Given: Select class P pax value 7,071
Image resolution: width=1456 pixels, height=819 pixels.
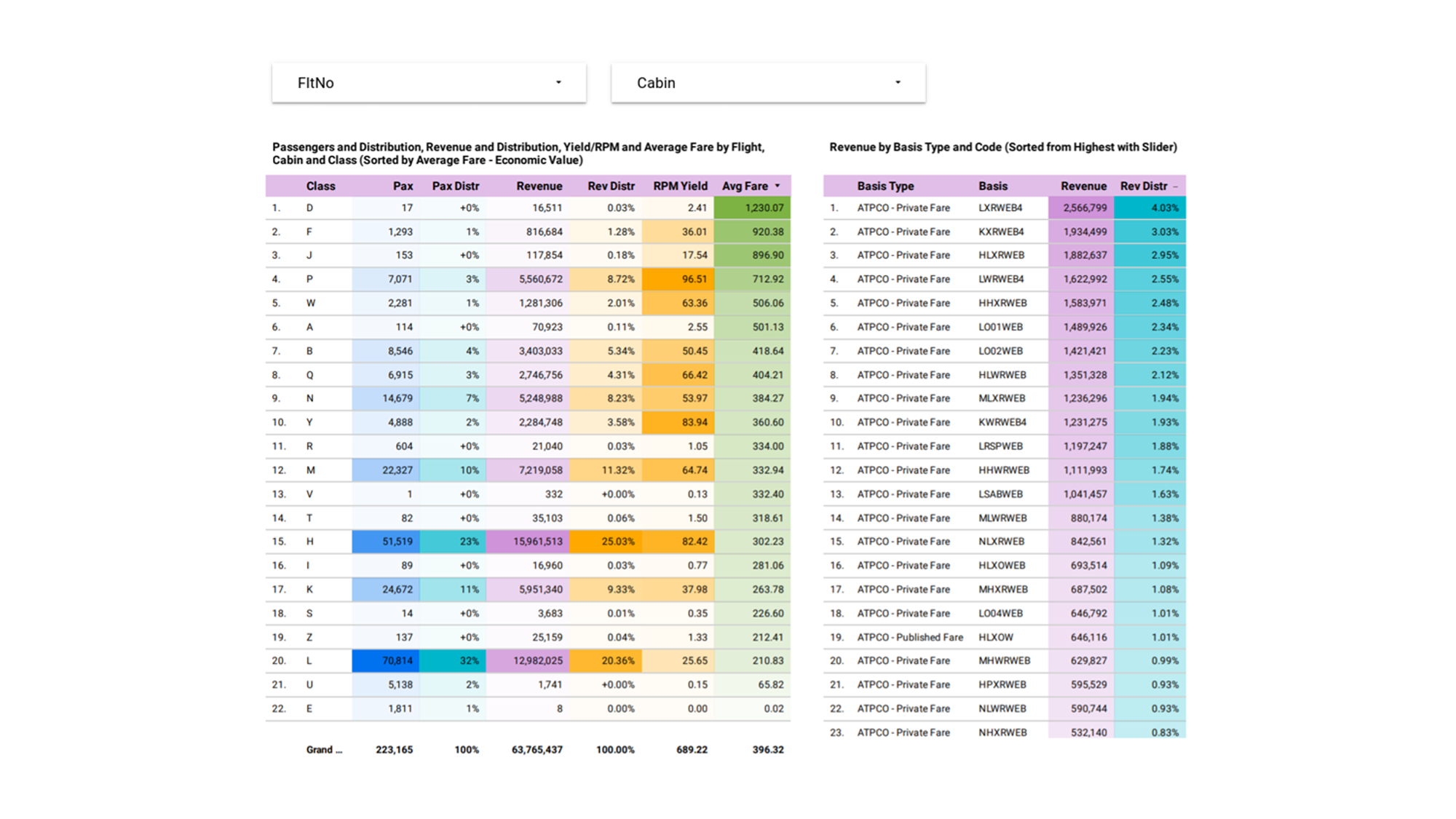Looking at the screenshot, I should (400, 280).
